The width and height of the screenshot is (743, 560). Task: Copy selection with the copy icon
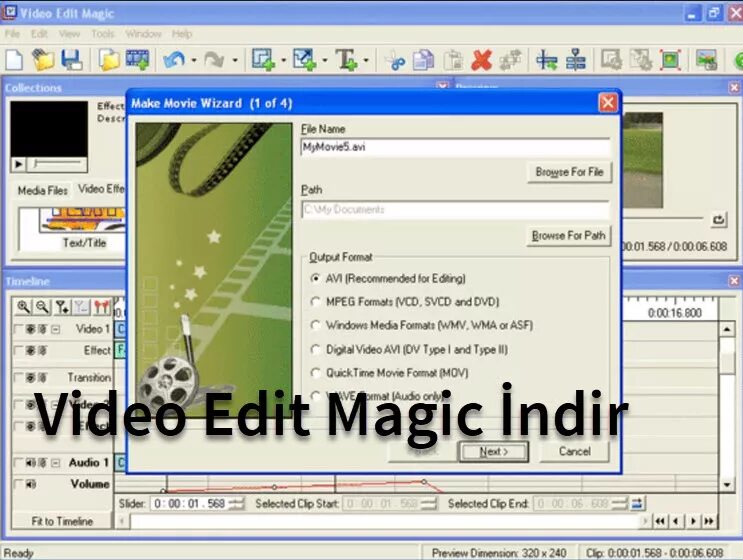424,60
